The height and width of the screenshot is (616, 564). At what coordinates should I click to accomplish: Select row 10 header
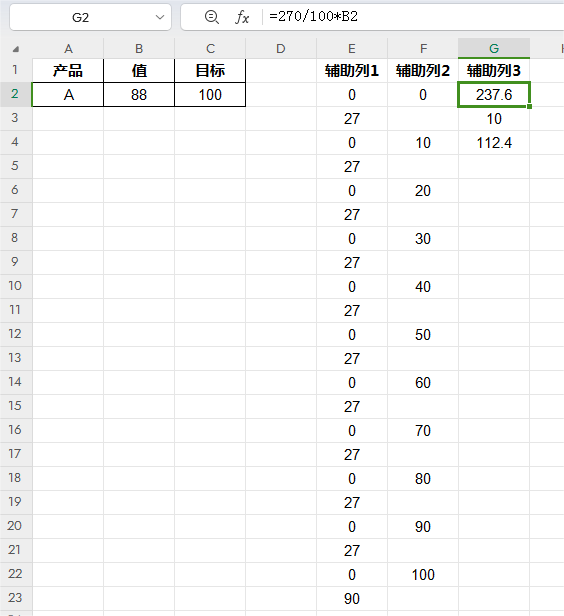coord(16,286)
